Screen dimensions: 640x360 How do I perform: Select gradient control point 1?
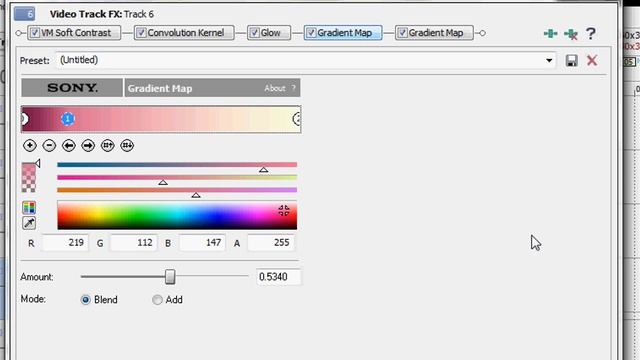pyautogui.click(x=68, y=119)
